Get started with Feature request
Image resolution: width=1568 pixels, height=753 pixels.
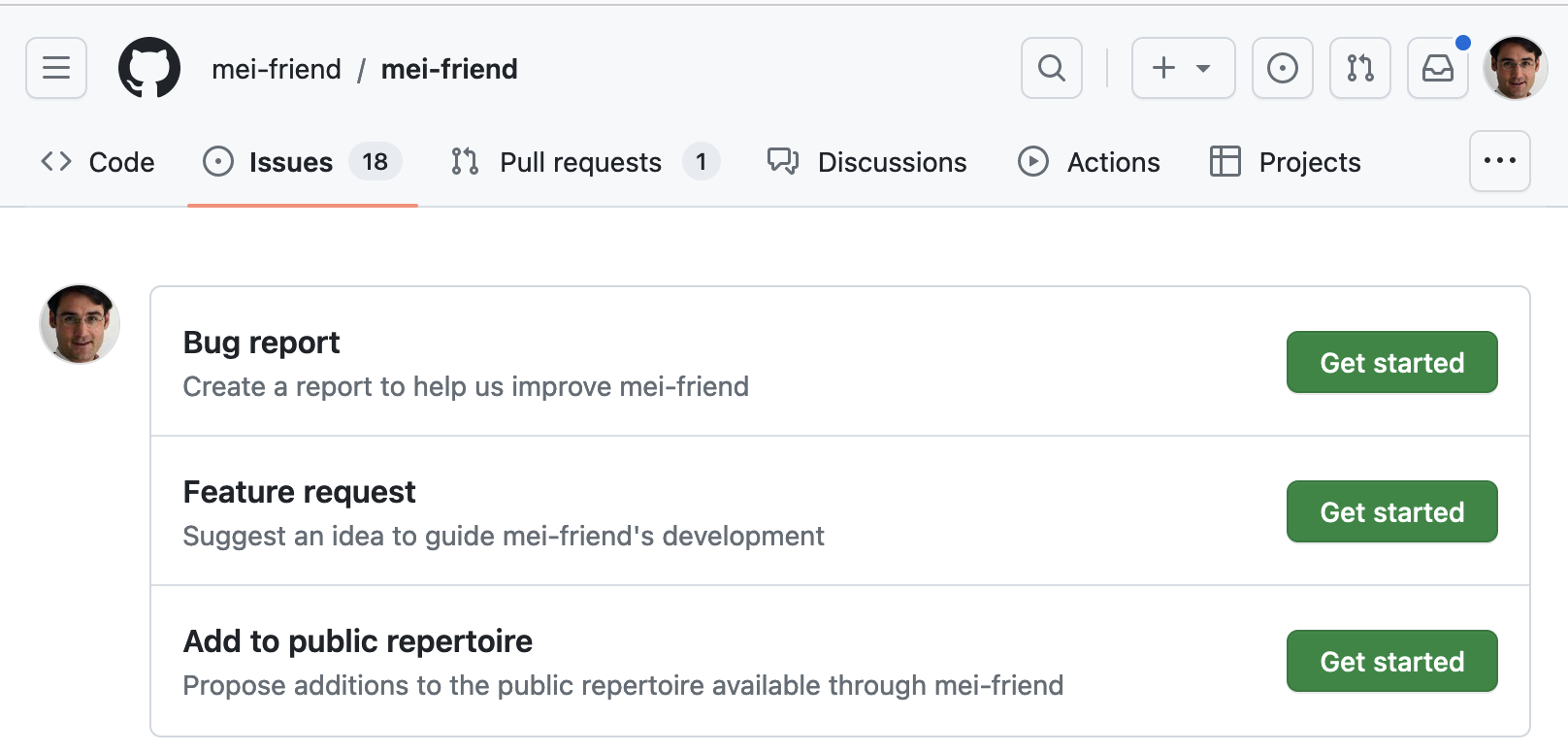coord(1392,511)
